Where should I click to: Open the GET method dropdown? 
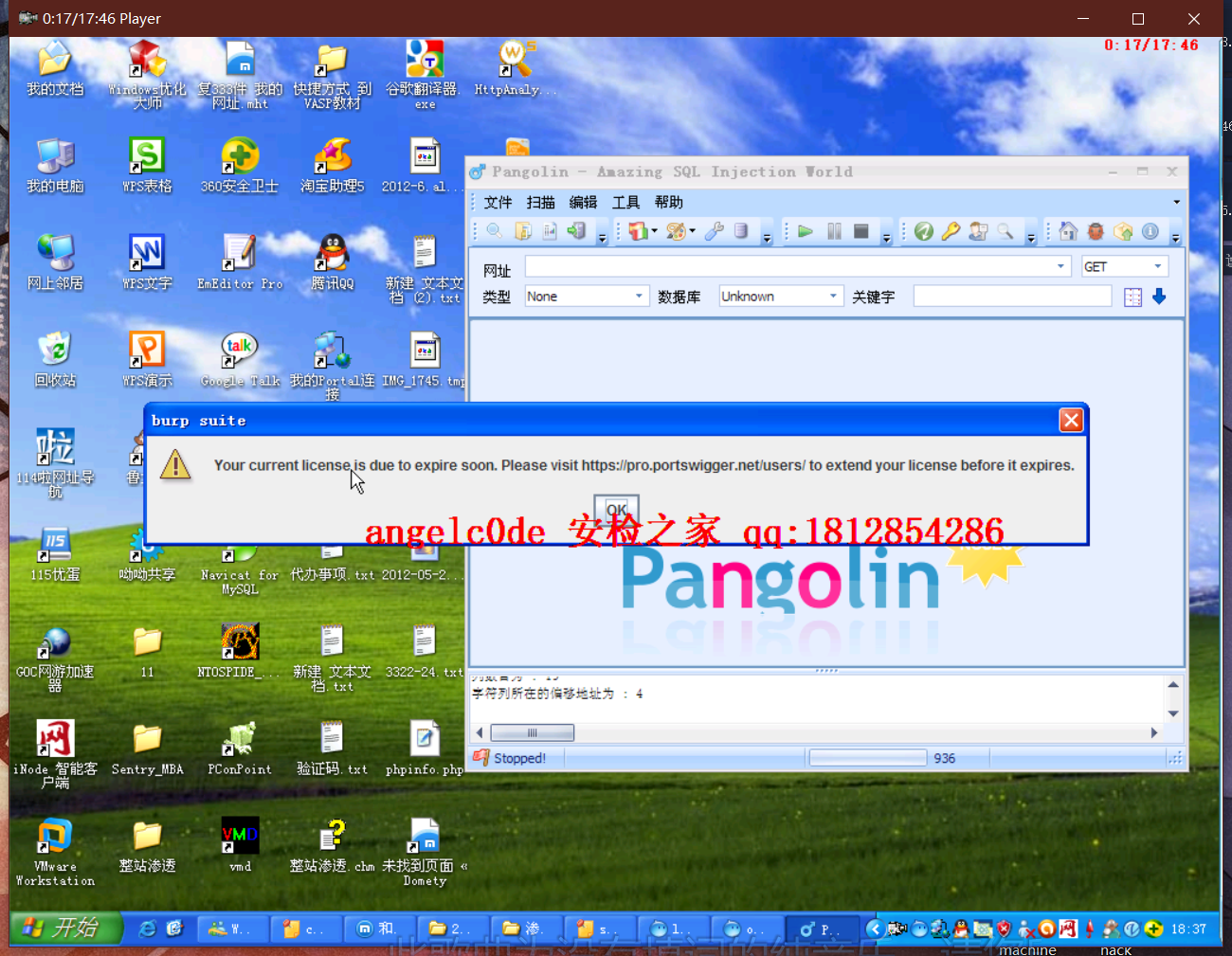click(x=1125, y=267)
